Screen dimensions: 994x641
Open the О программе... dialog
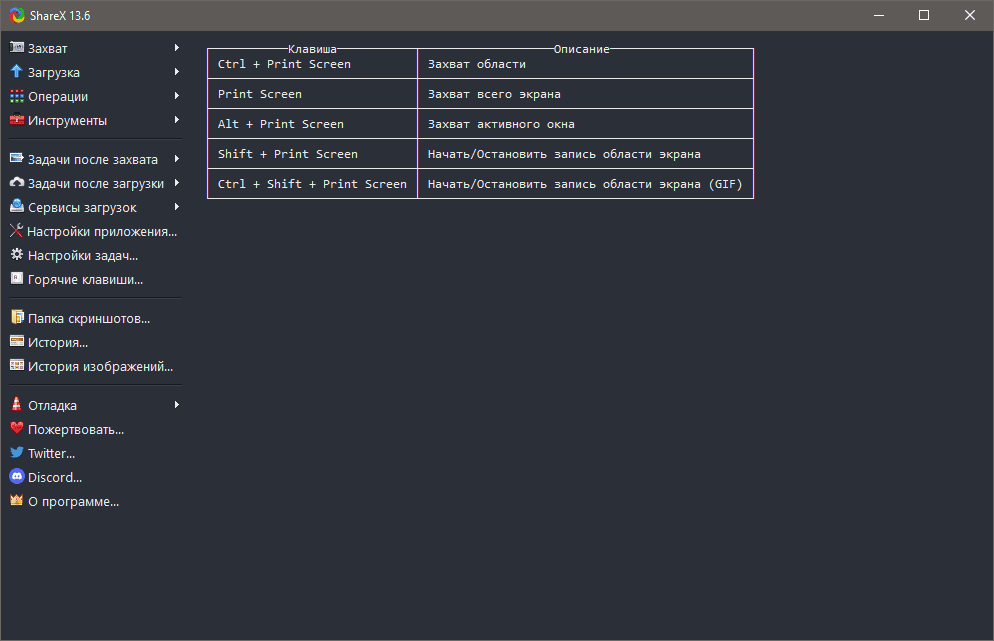pyautogui.click(x=95, y=502)
